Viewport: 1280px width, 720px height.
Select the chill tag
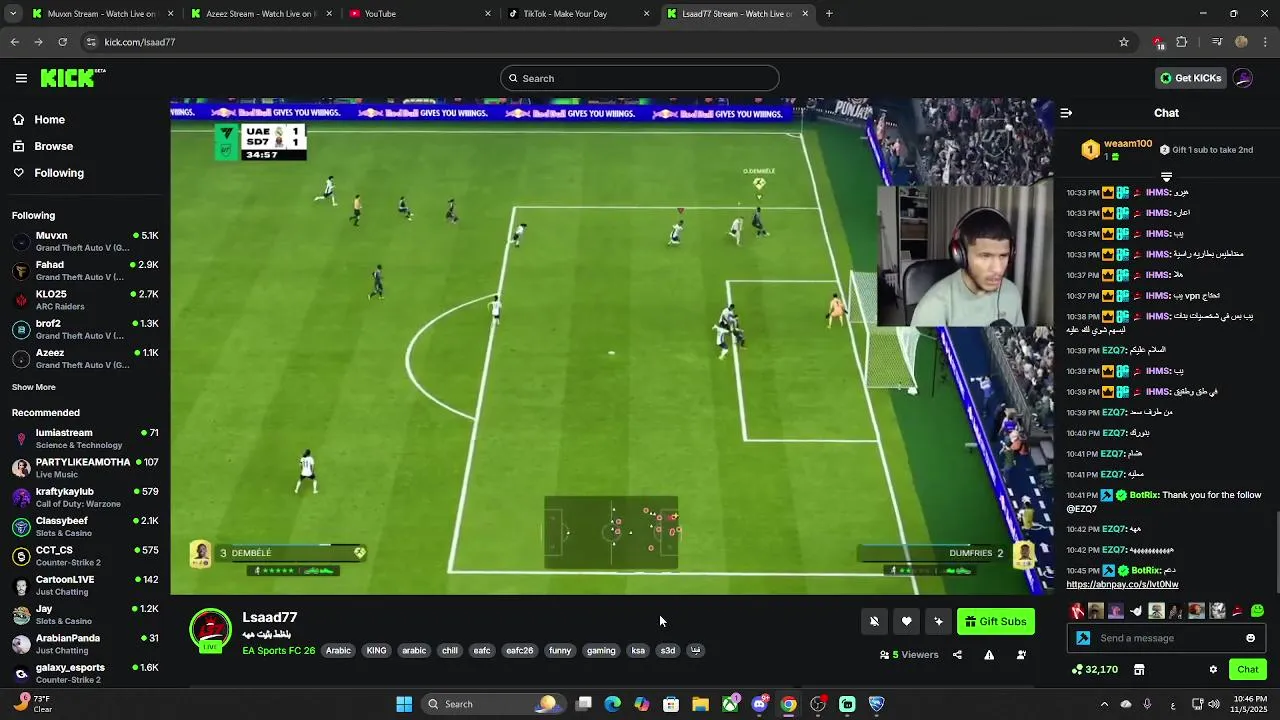[450, 651]
